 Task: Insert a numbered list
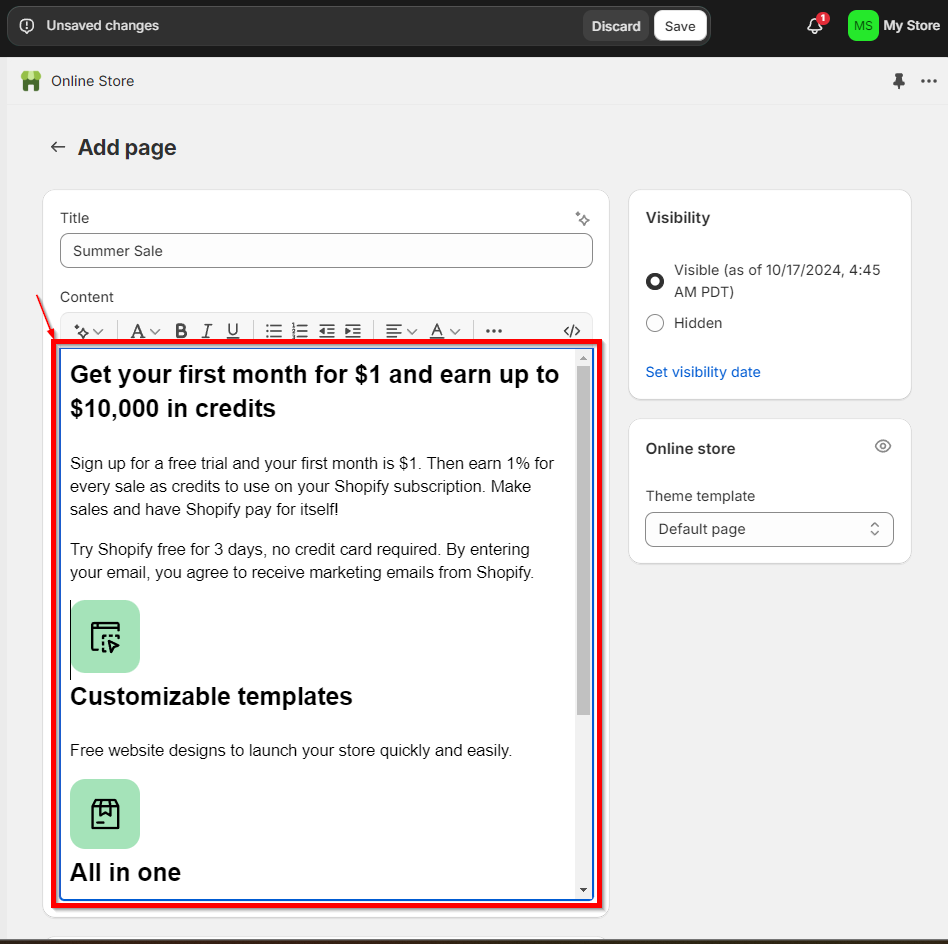300,331
